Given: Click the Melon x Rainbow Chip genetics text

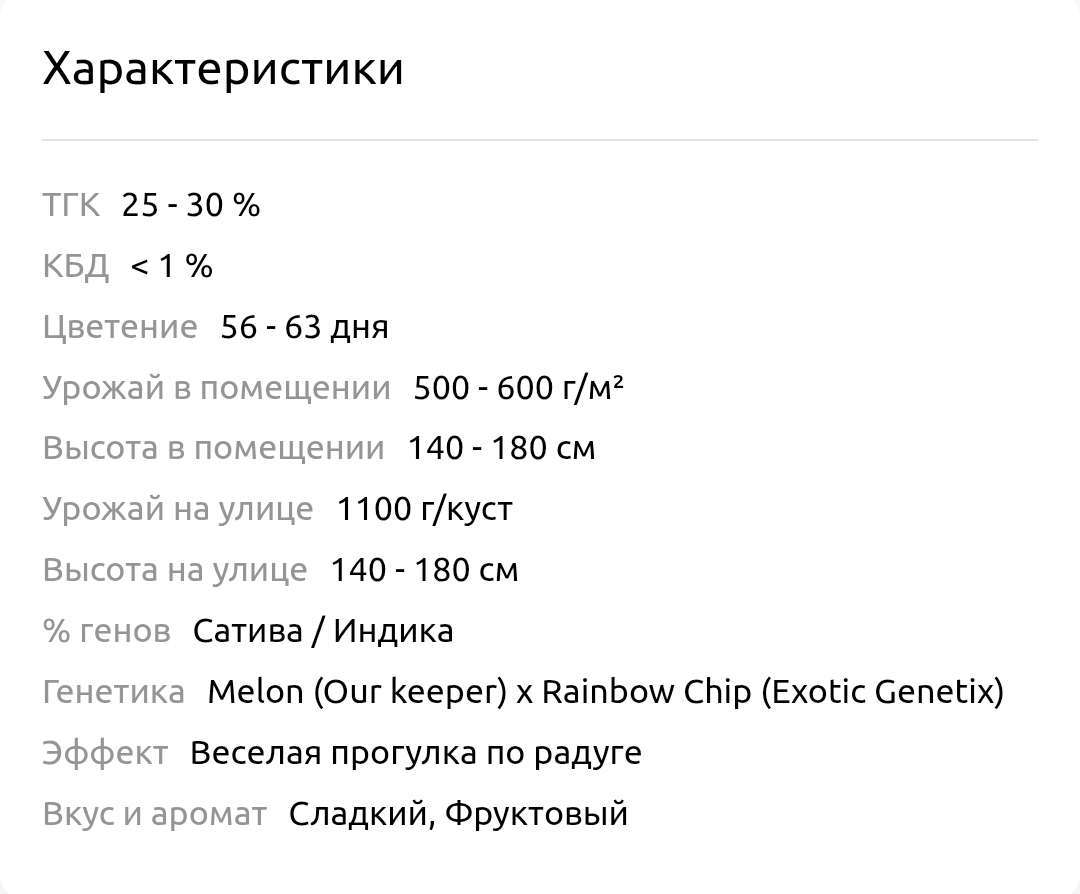Looking at the screenshot, I should (605, 692).
